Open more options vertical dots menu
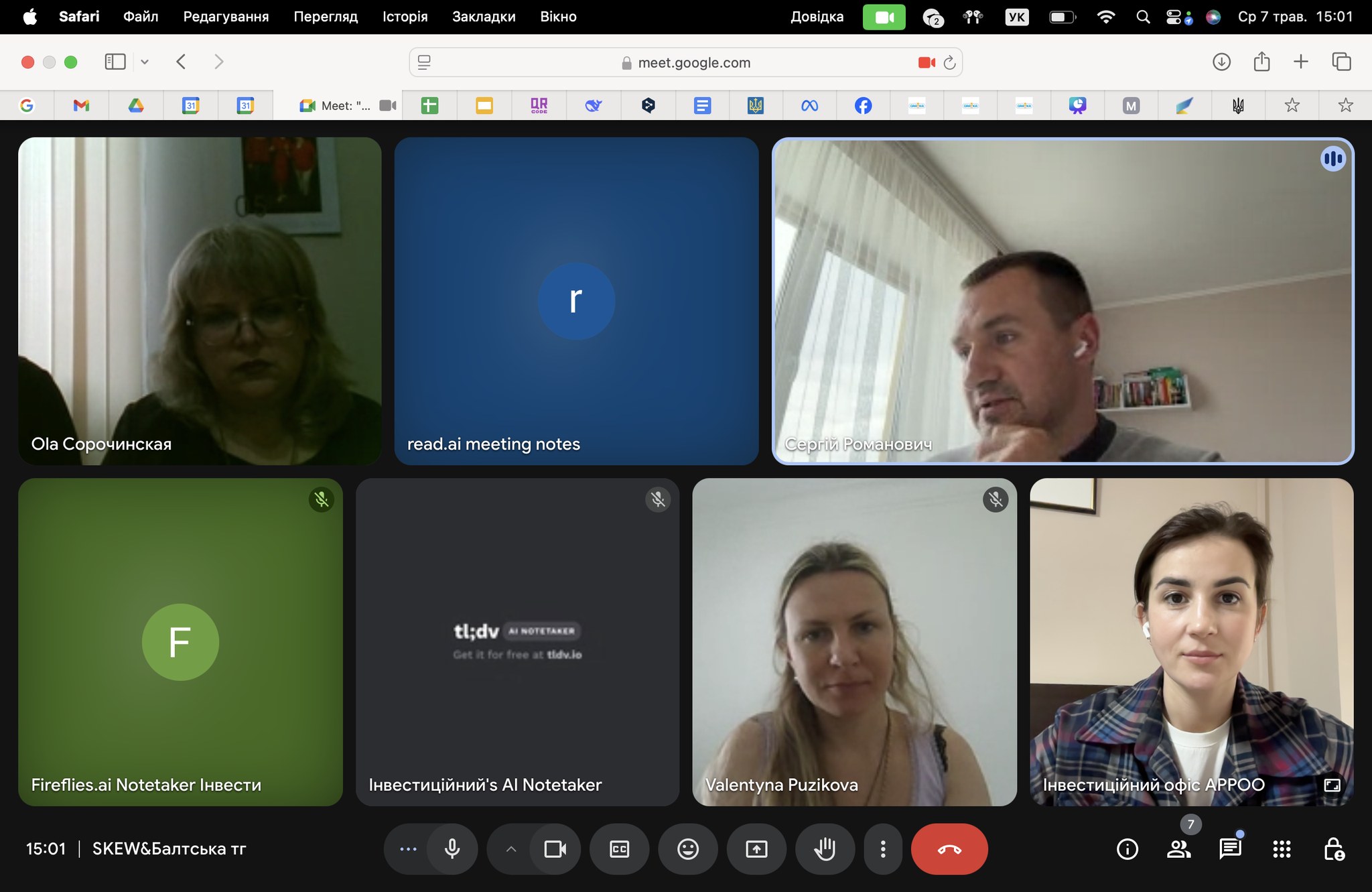Screen dimensions: 1372x892 tap(883, 849)
